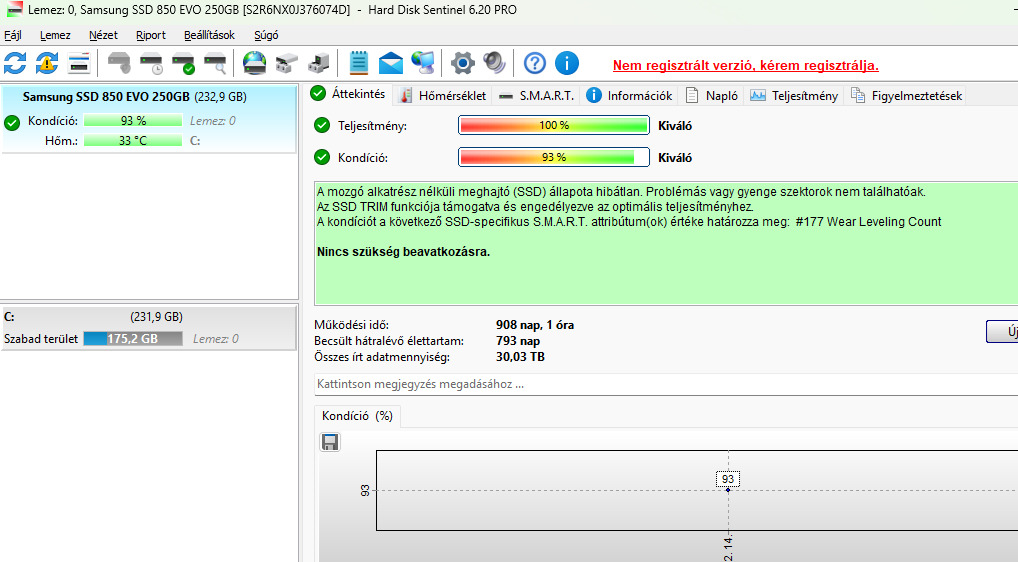Click the 30,03 TB written data value
This screenshot has width=1018, height=562.
click(520, 357)
